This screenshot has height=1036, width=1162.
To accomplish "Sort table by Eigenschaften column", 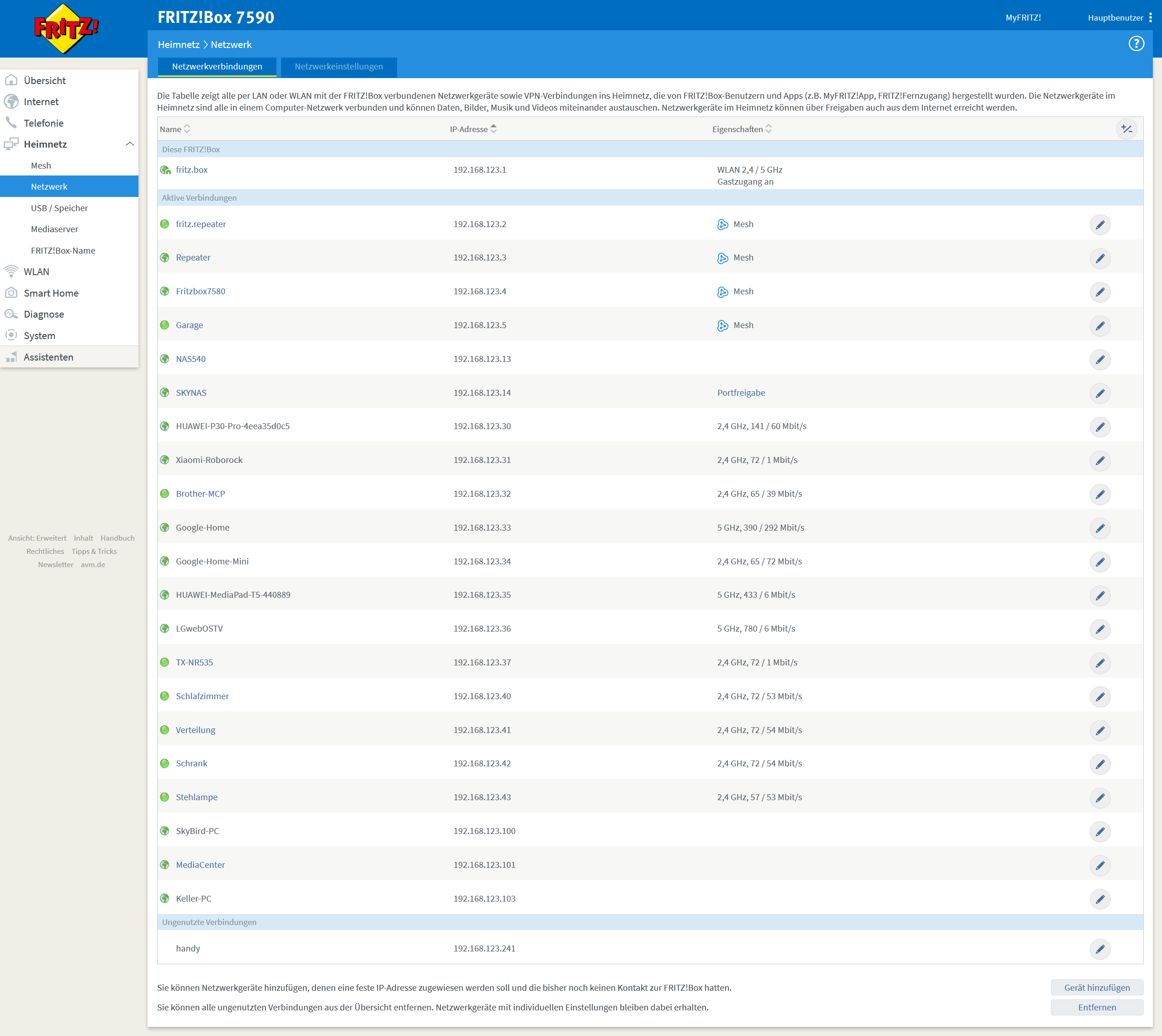I will (742, 129).
